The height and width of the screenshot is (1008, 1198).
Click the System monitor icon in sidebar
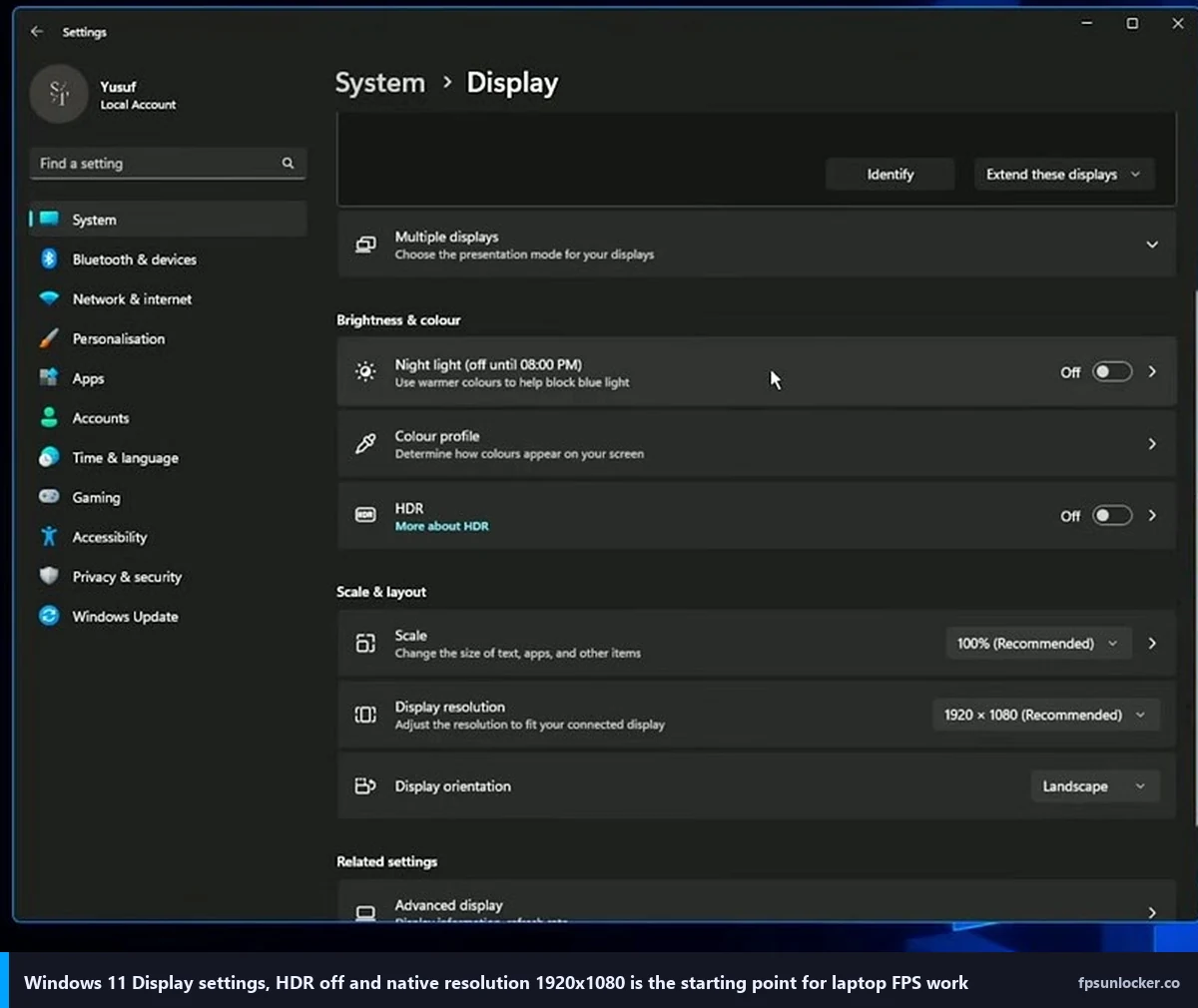click(49, 220)
